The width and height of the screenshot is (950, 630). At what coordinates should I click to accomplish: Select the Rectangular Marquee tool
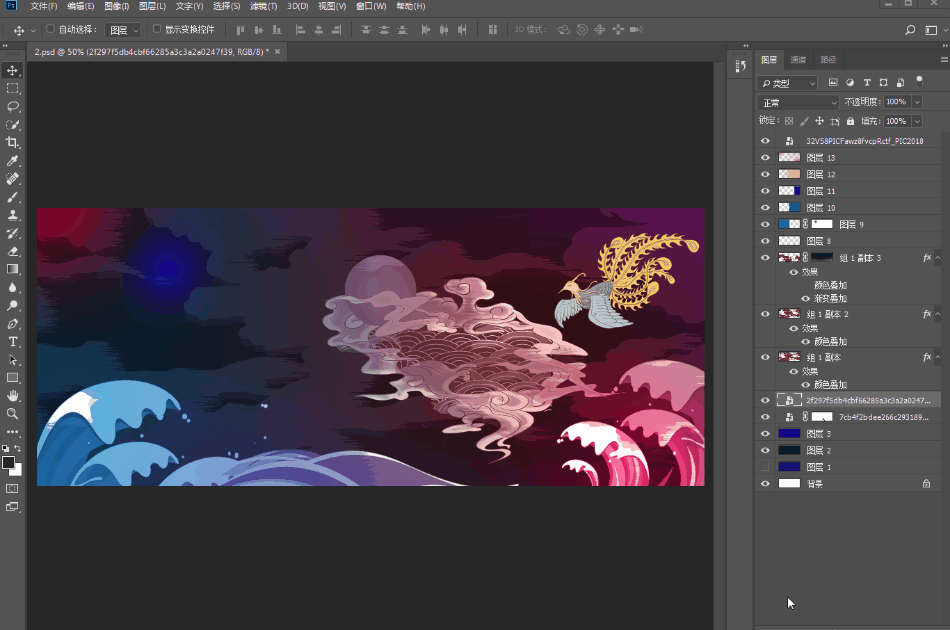pos(12,88)
